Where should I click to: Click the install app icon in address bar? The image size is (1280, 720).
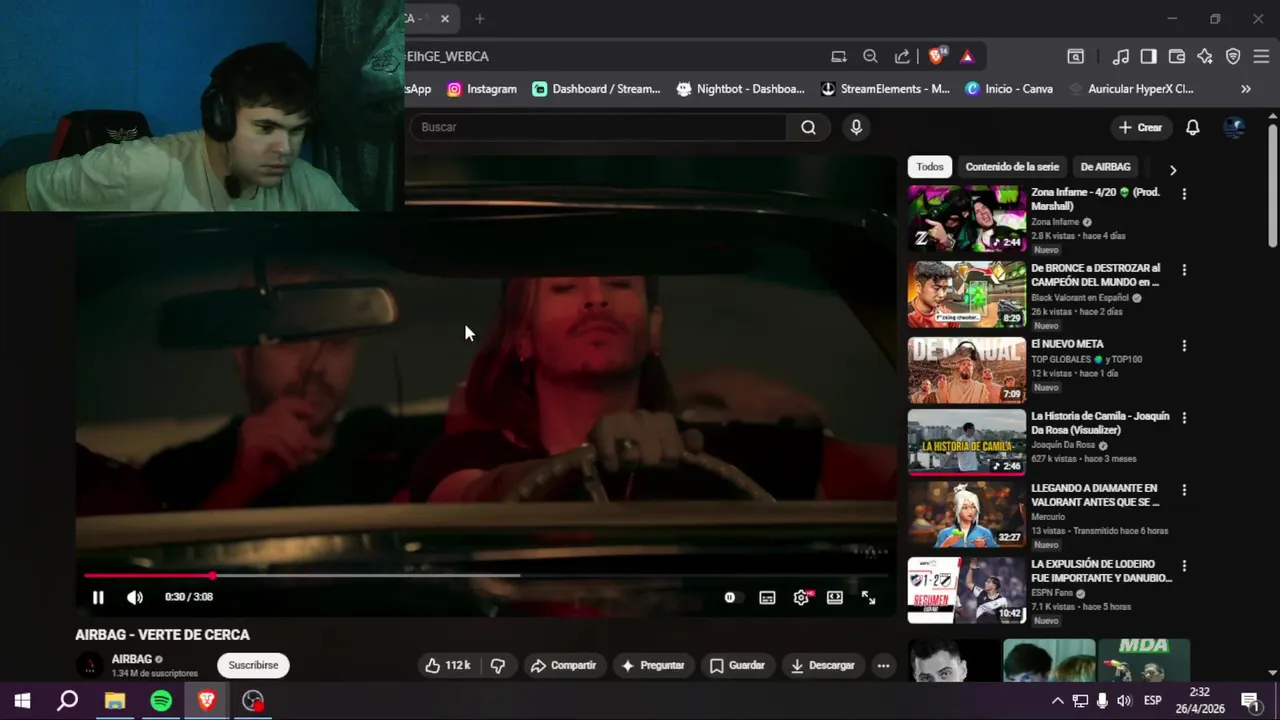coord(839,56)
